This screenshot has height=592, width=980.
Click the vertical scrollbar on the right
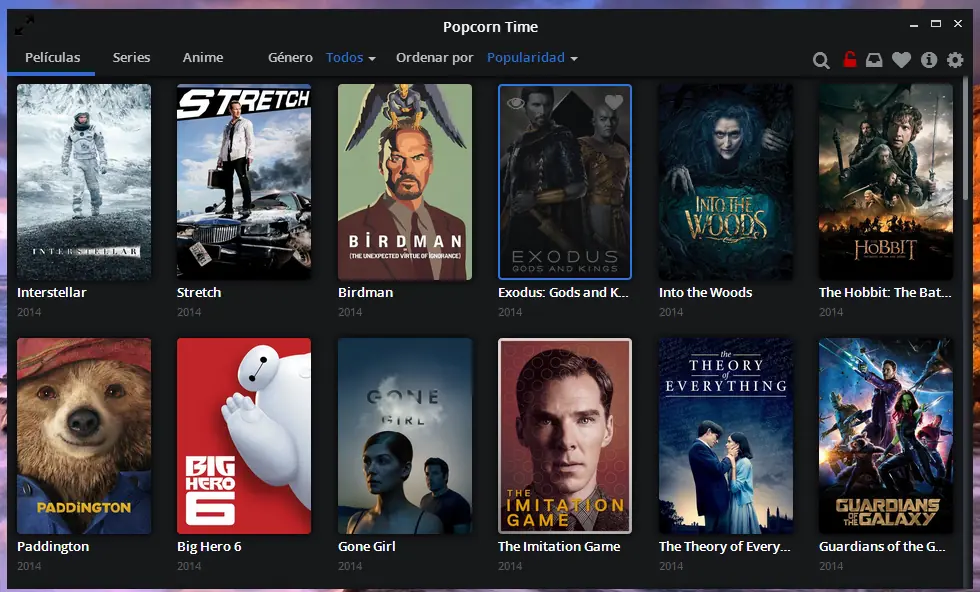pyautogui.click(x=967, y=138)
